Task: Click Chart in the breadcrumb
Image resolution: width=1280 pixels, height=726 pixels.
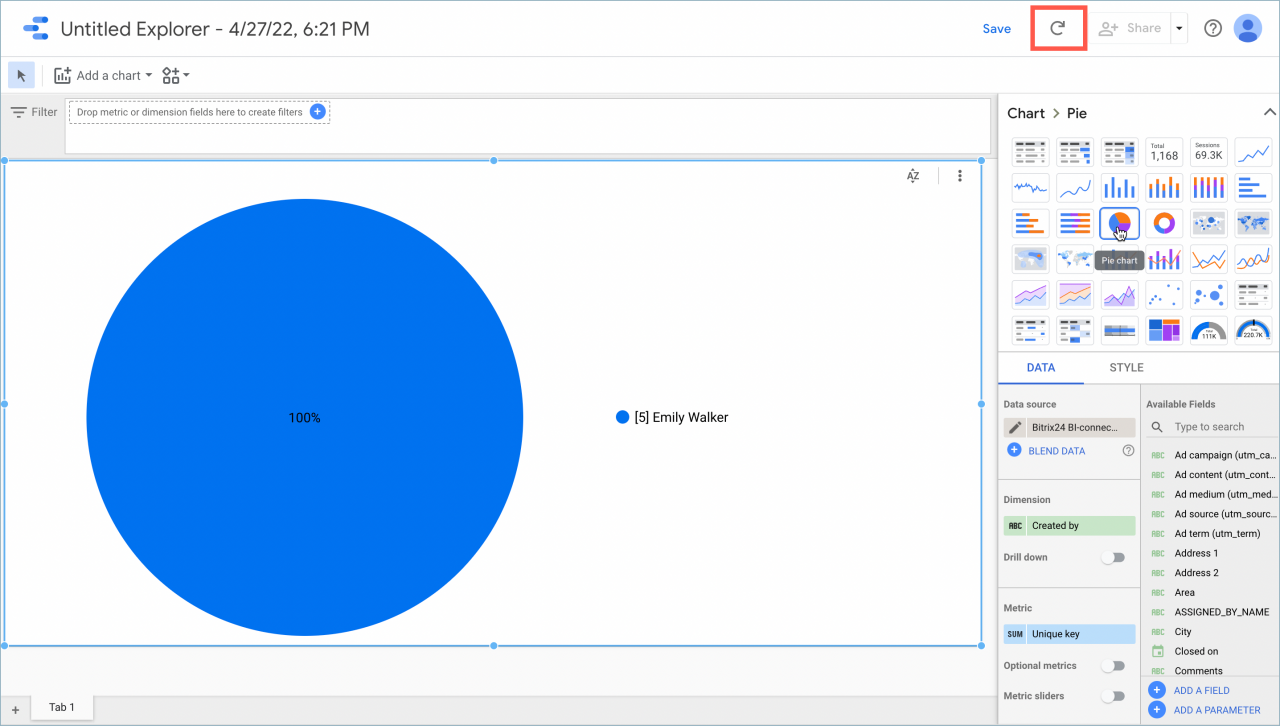Action: (1026, 113)
